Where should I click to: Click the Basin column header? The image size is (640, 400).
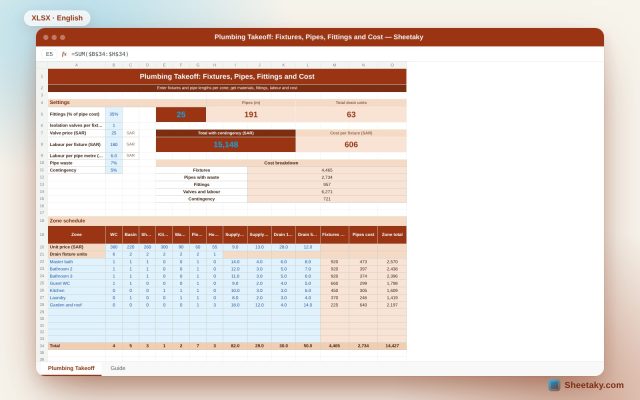tap(131, 235)
